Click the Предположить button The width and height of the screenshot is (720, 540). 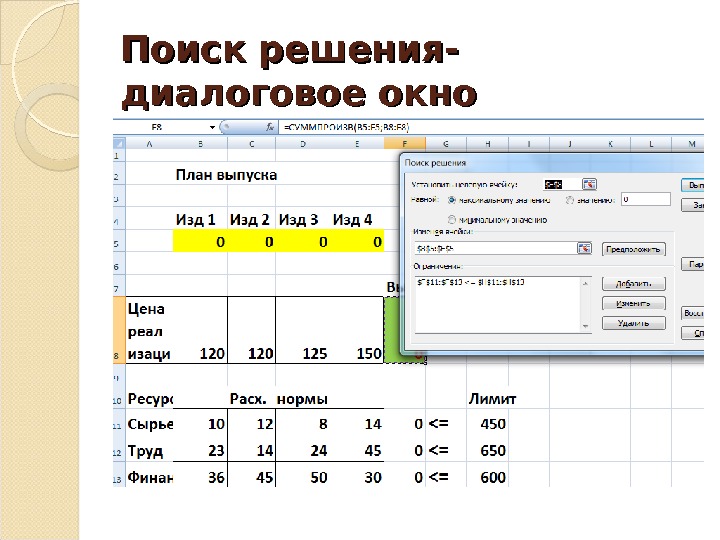point(633,249)
